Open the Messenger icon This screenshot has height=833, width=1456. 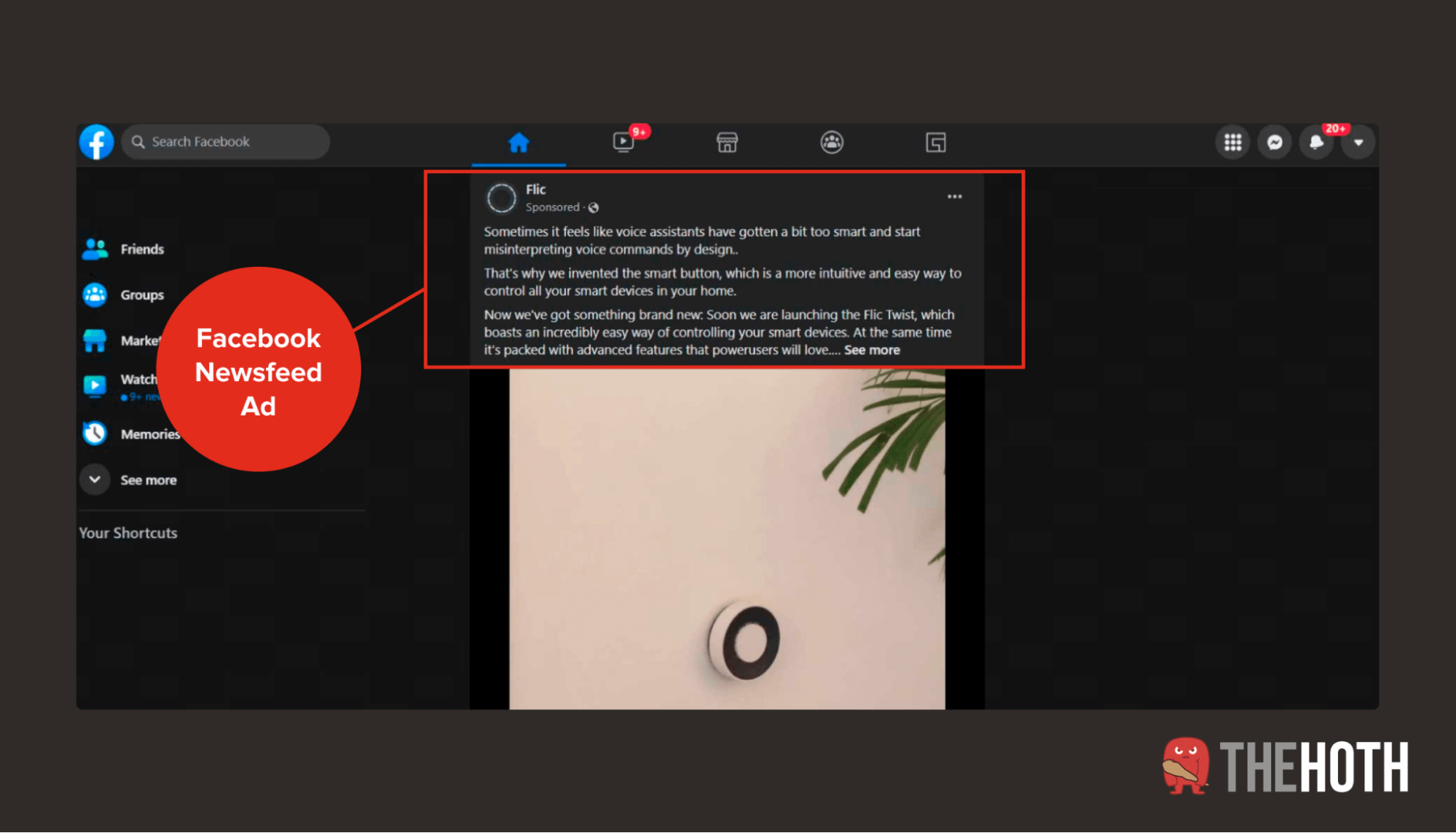tap(1275, 142)
